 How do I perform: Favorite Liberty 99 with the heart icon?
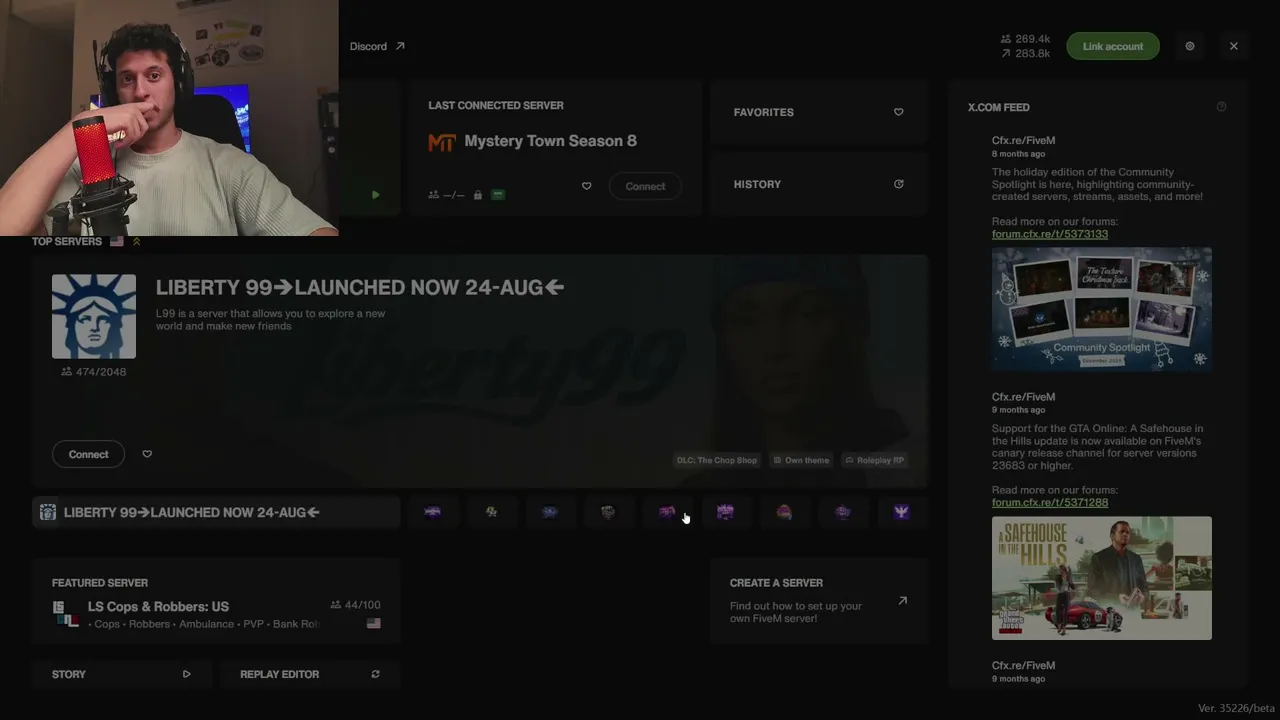(x=147, y=454)
